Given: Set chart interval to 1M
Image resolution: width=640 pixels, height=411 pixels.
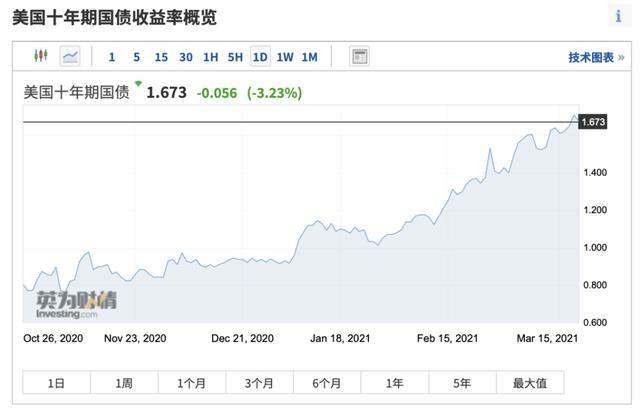Looking at the screenshot, I should (x=310, y=58).
